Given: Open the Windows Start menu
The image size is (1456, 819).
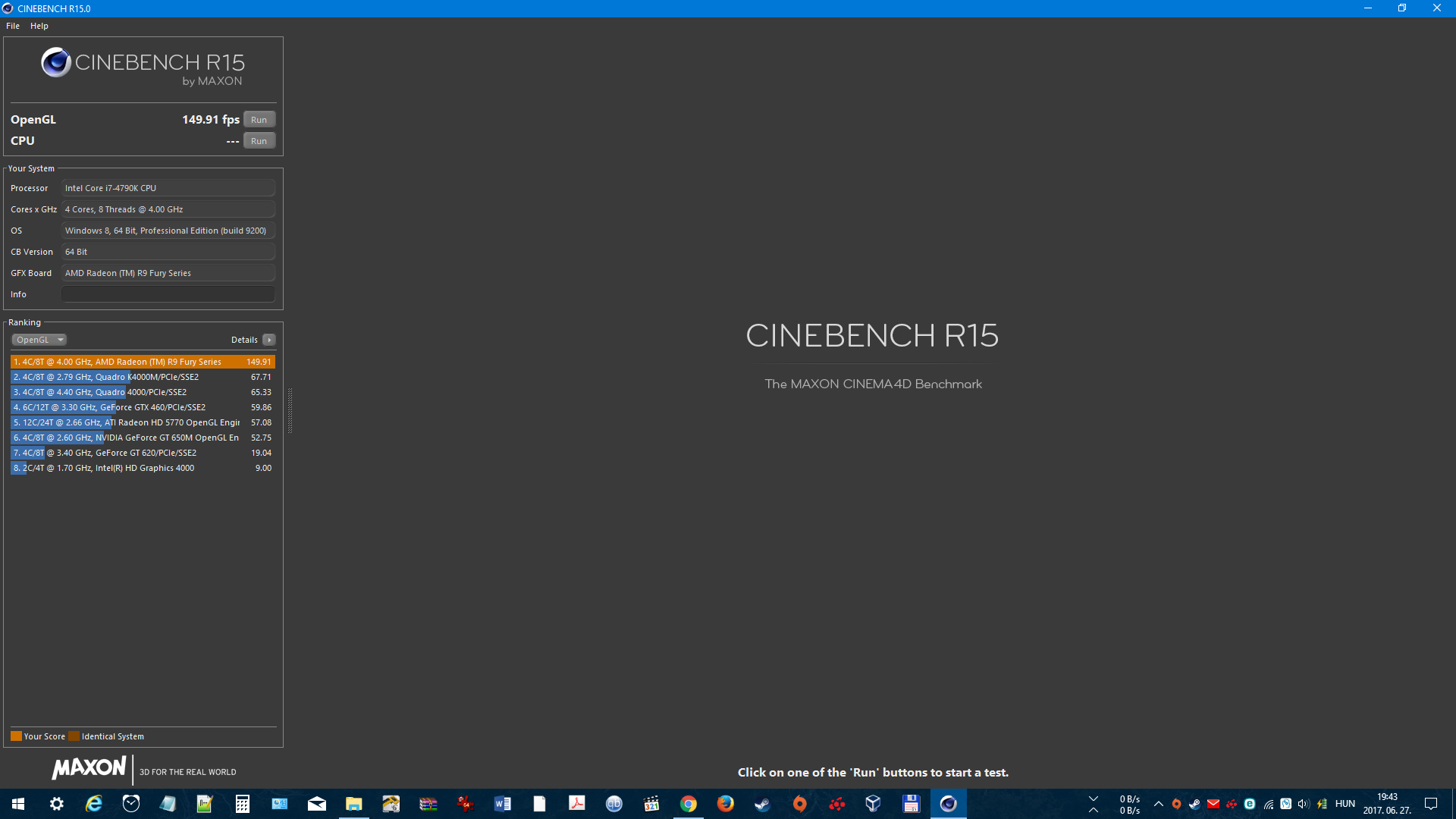Looking at the screenshot, I should (x=18, y=804).
